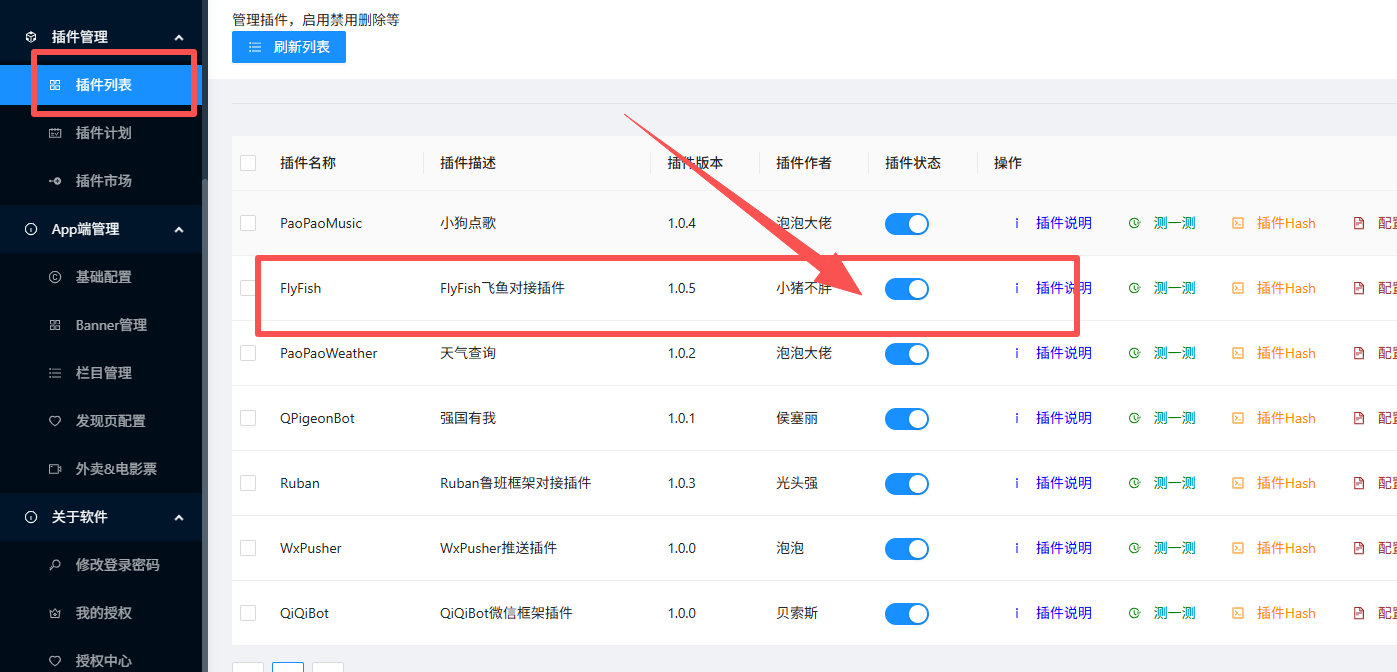Collapse the App端管理 menu group
Viewport: 1397px width, 672px height.
pyautogui.click(x=179, y=229)
